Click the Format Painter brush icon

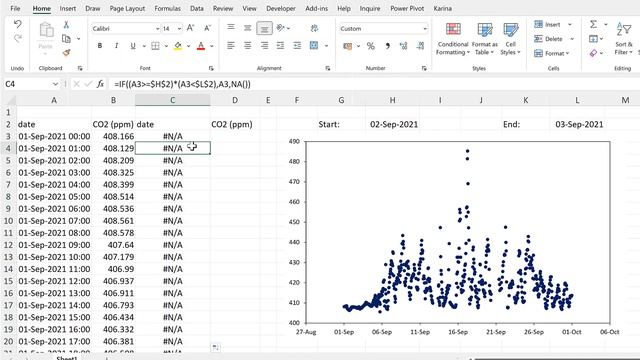pos(66,53)
